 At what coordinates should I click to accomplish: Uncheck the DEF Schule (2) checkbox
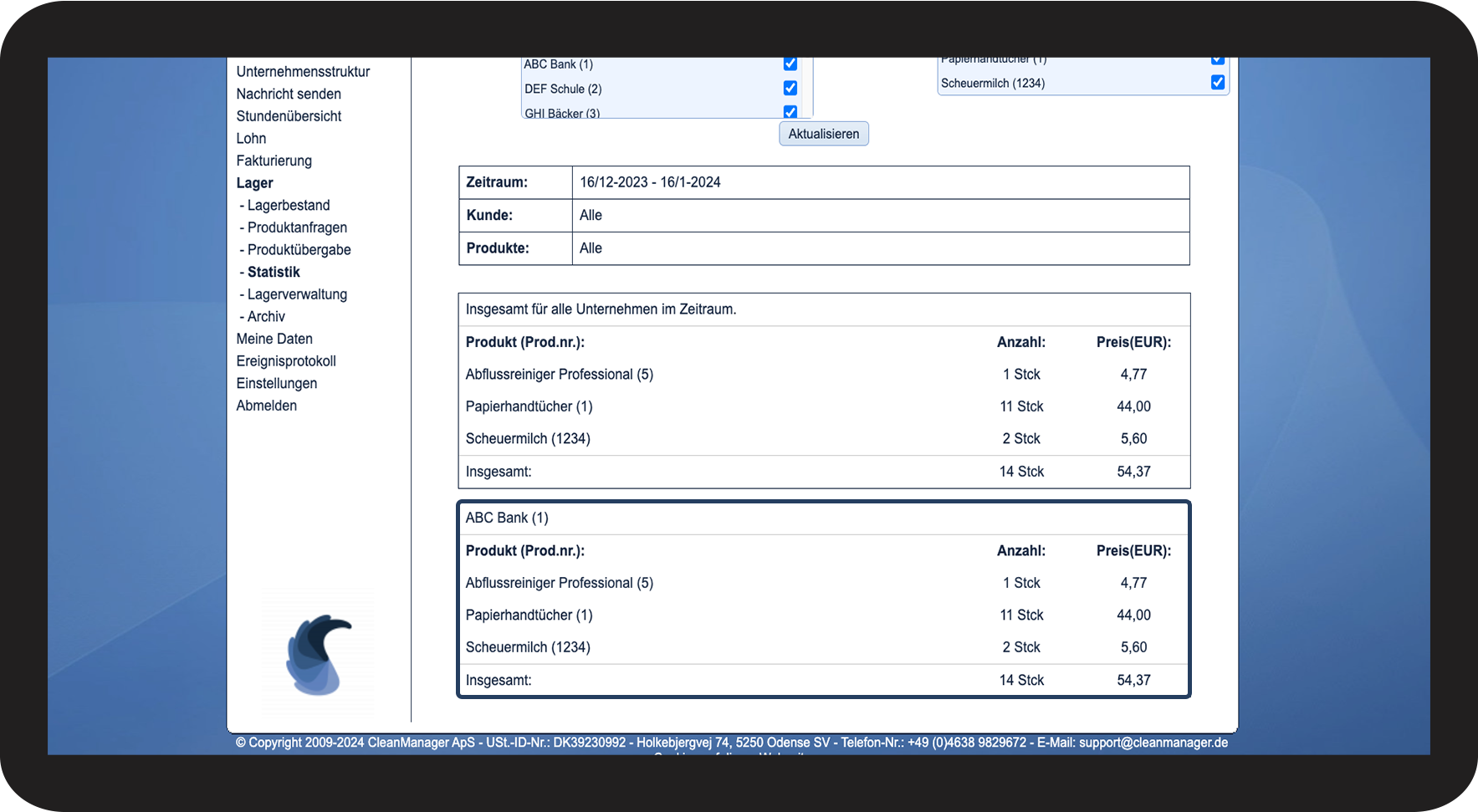pyautogui.click(x=790, y=88)
